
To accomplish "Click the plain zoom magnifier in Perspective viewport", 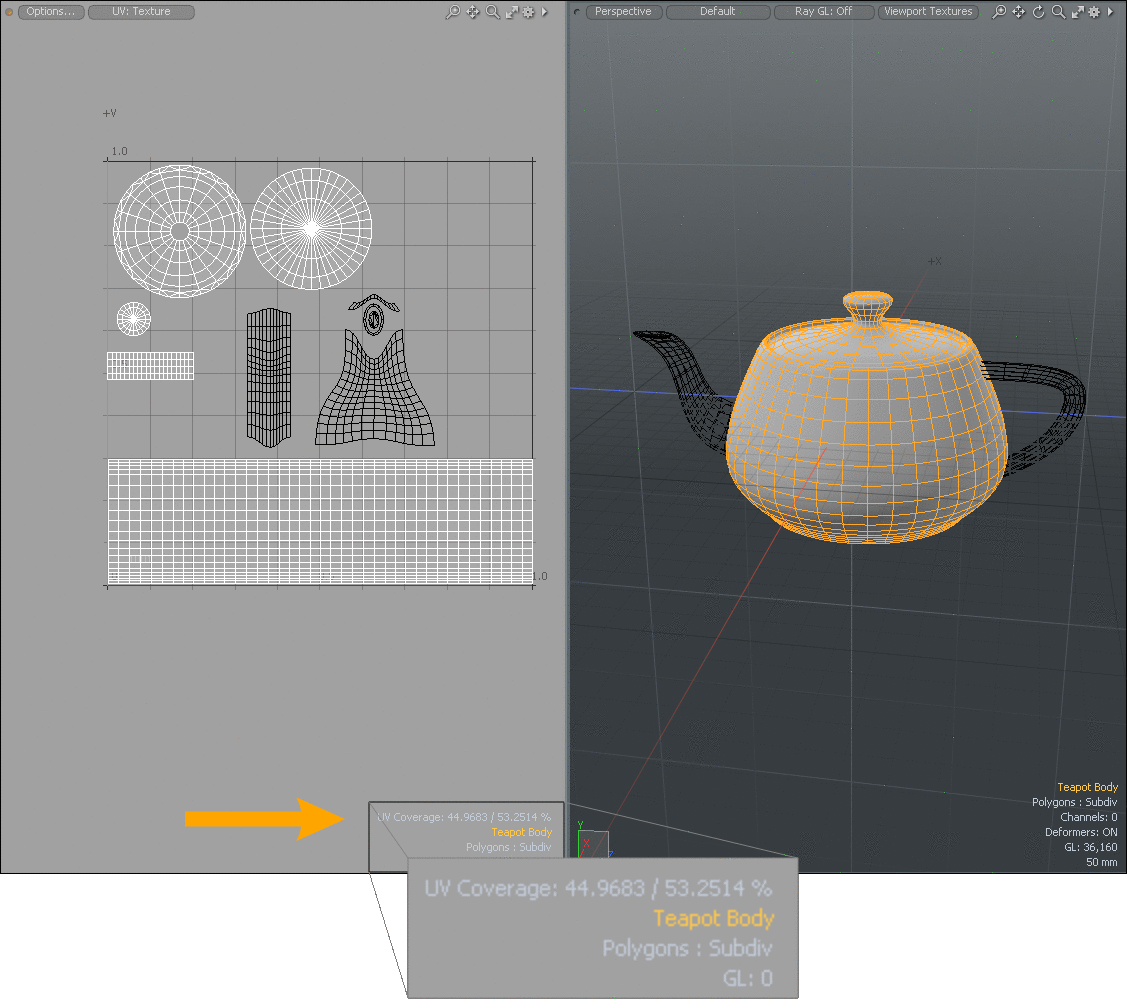I will coord(1059,12).
